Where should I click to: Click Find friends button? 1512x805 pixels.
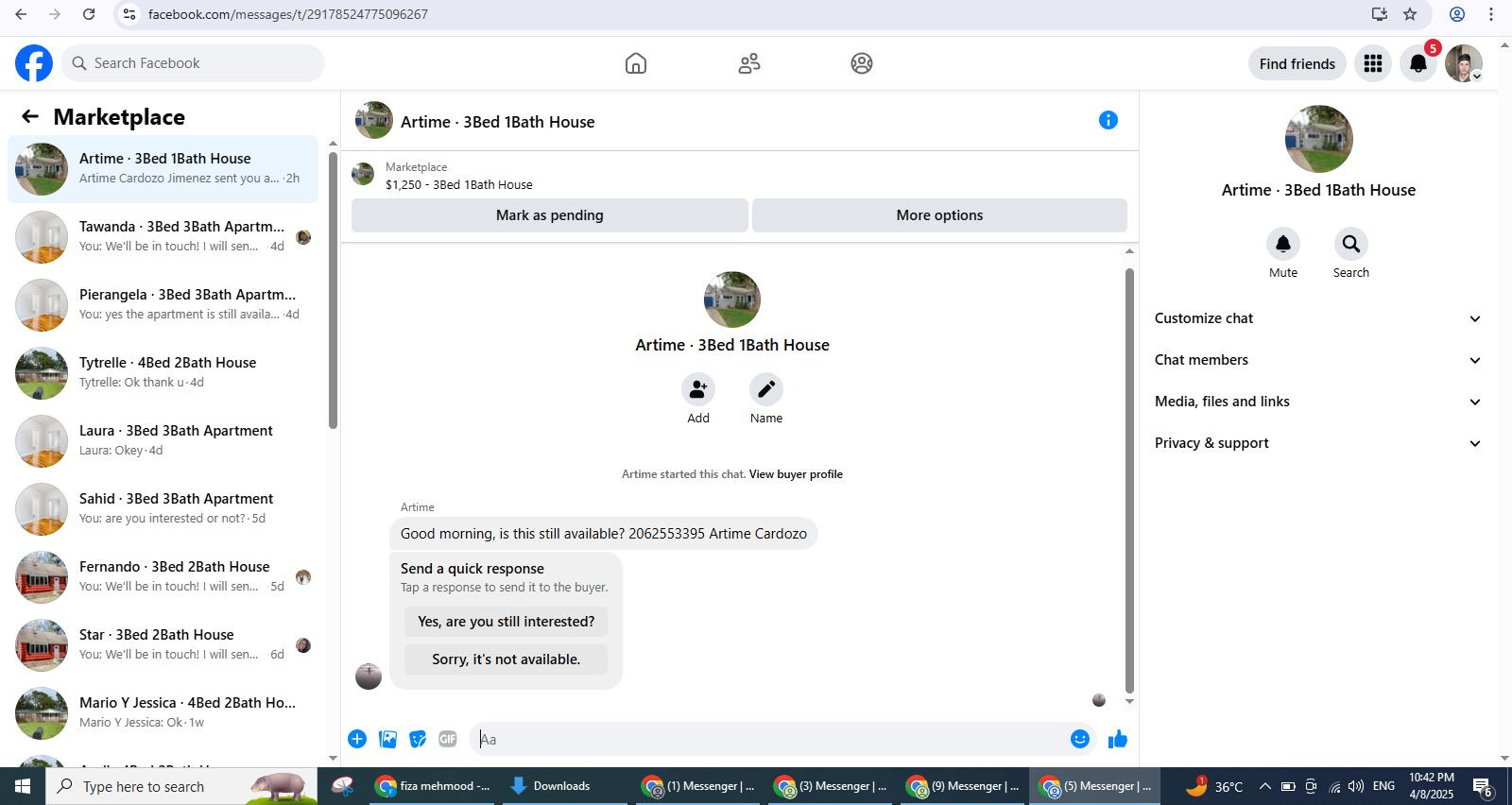coord(1297,63)
